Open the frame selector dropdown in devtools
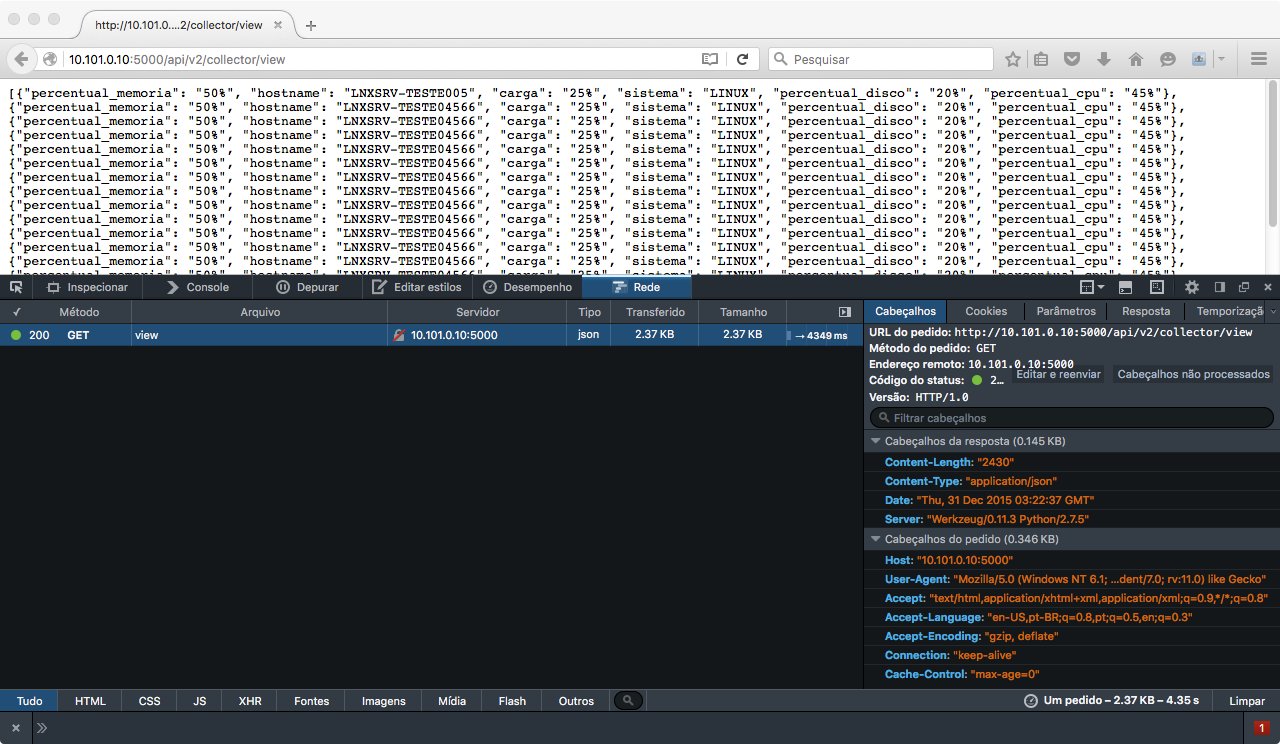This screenshot has height=744, width=1280. (x=1092, y=287)
